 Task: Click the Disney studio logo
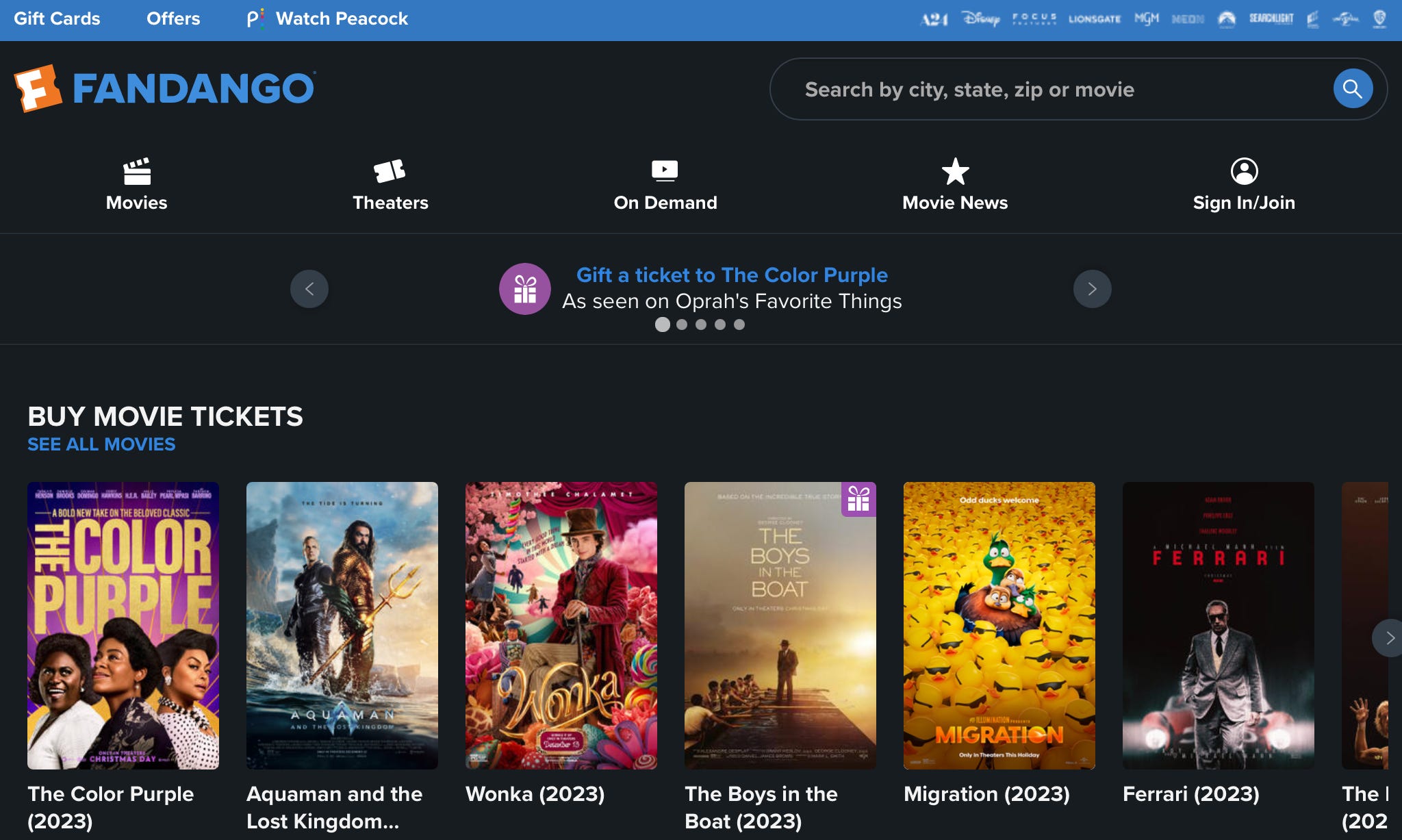click(980, 18)
